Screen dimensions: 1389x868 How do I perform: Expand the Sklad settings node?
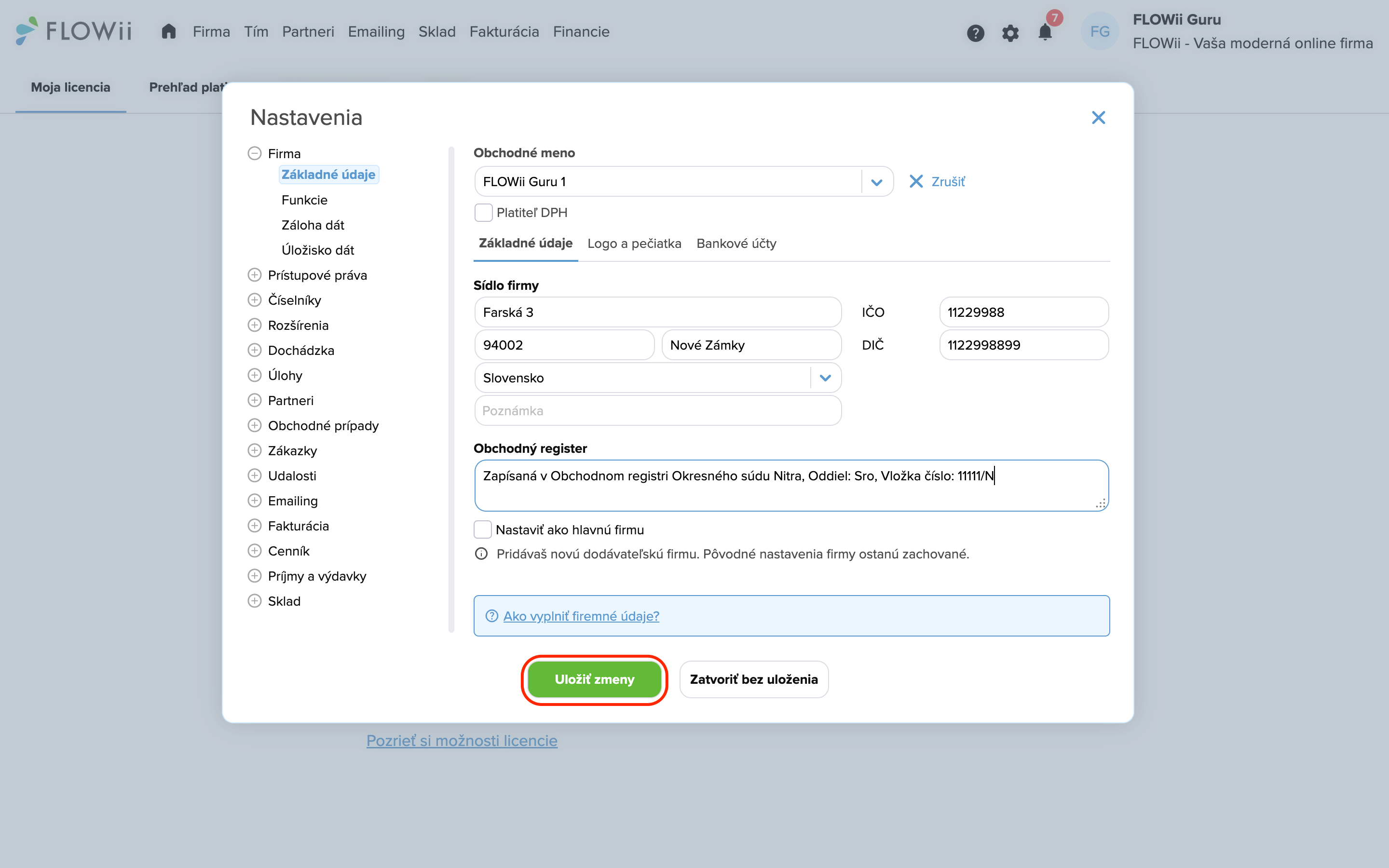tap(254, 601)
